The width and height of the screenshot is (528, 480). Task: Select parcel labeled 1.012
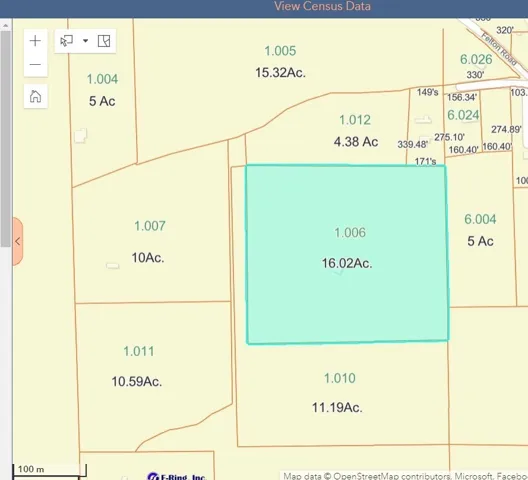[x=355, y=120]
